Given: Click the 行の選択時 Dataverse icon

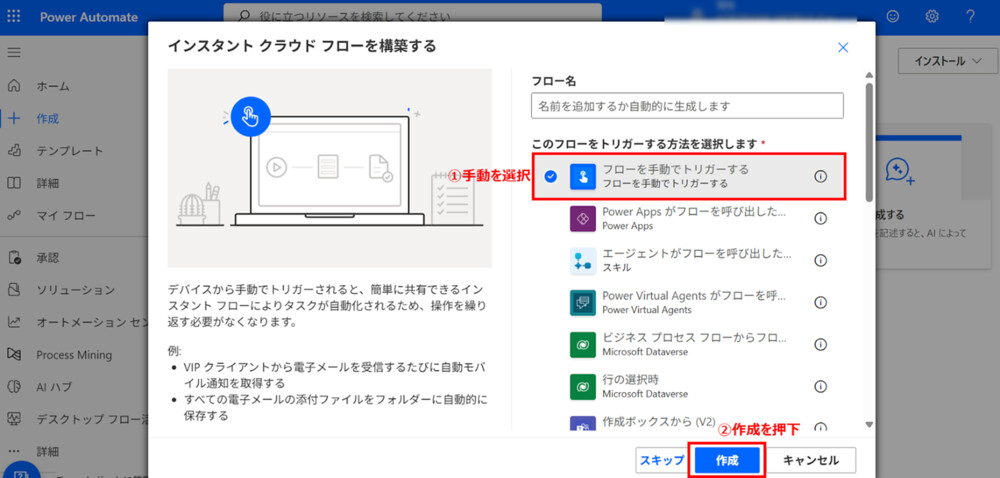Looking at the screenshot, I should click(583, 386).
